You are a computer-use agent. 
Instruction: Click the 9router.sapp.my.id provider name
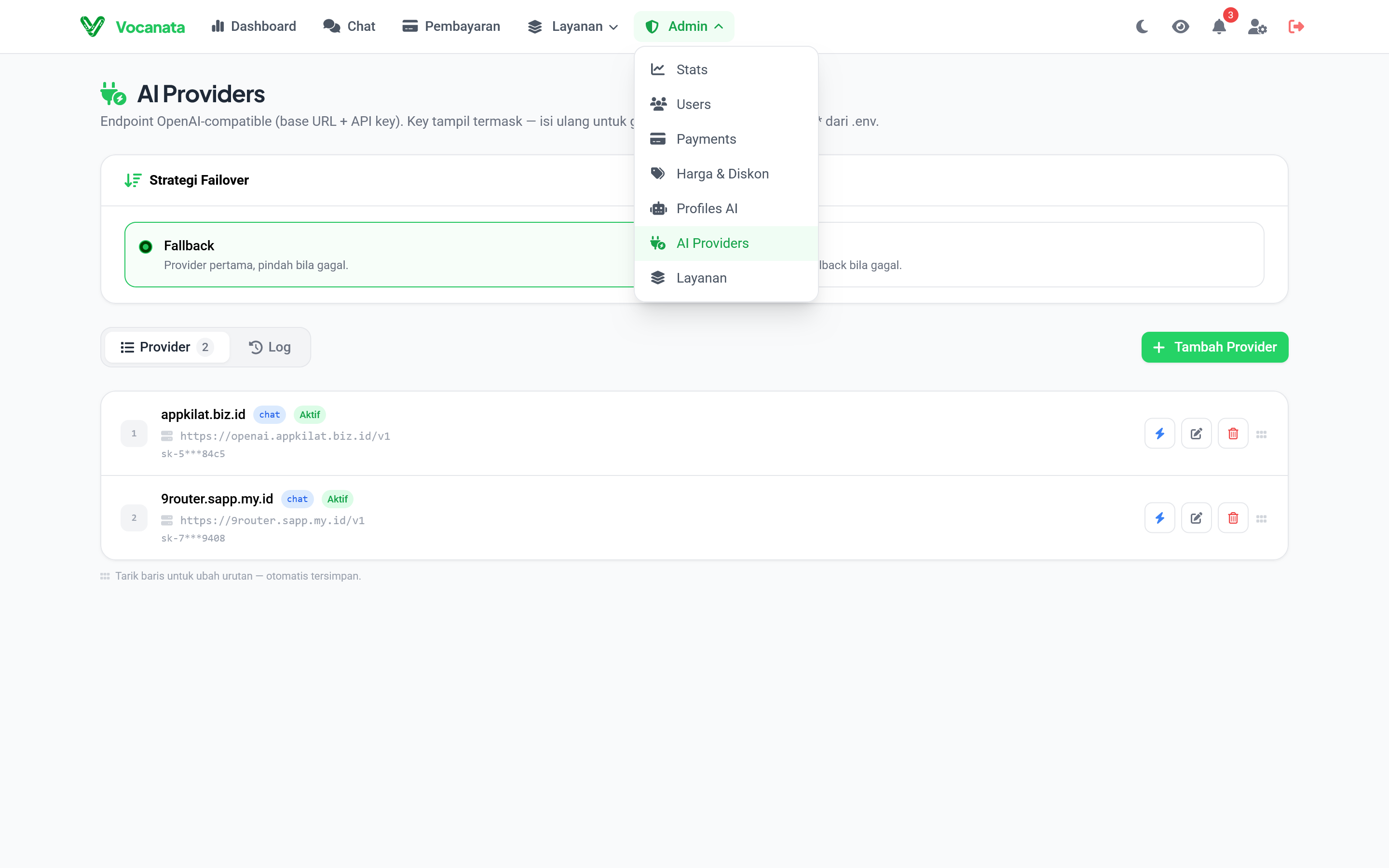pyautogui.click(x=217, y=498)
